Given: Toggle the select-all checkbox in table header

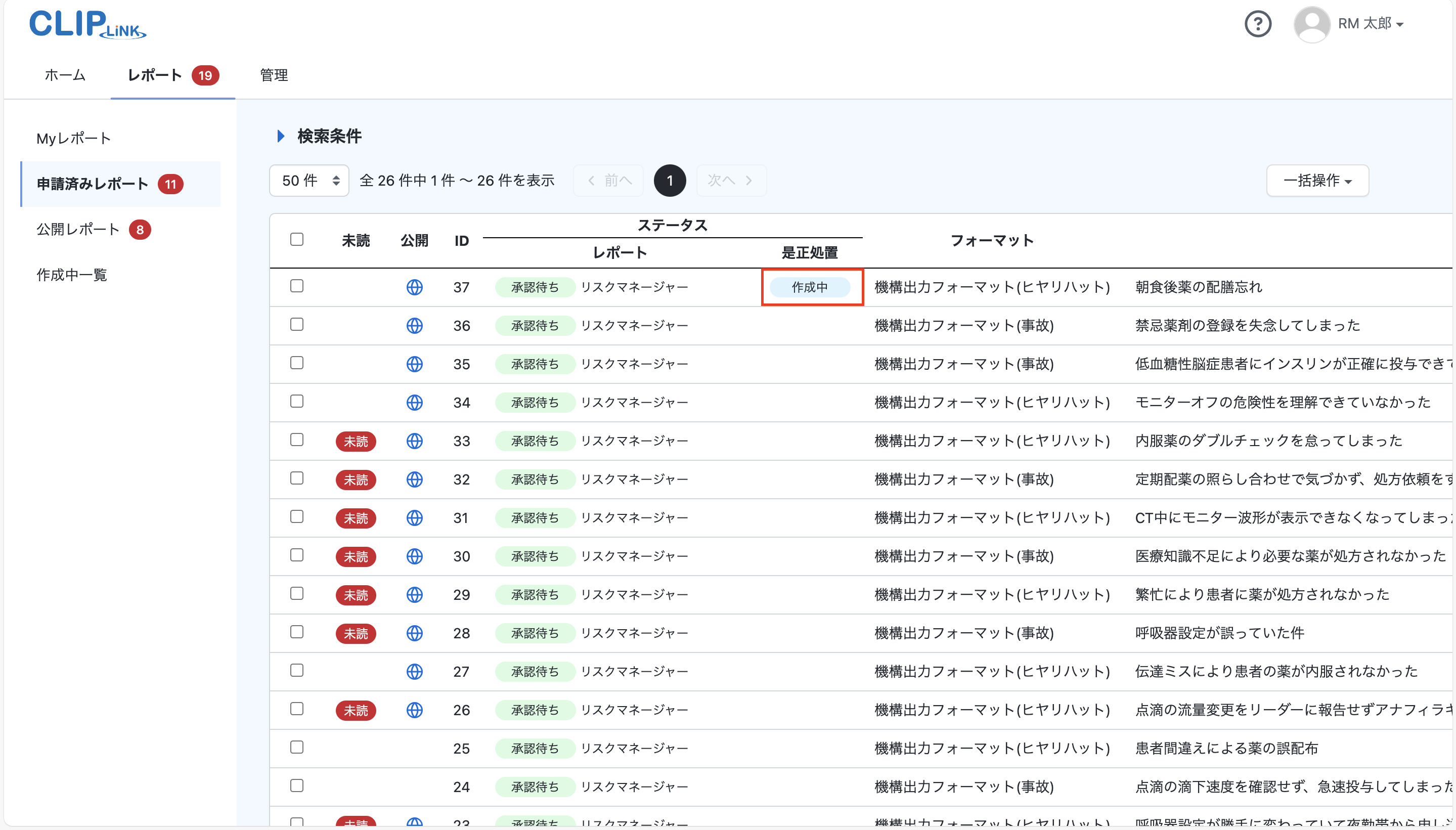Looking at the screenshot, I should pyautogui.click(x=297, y=239).
